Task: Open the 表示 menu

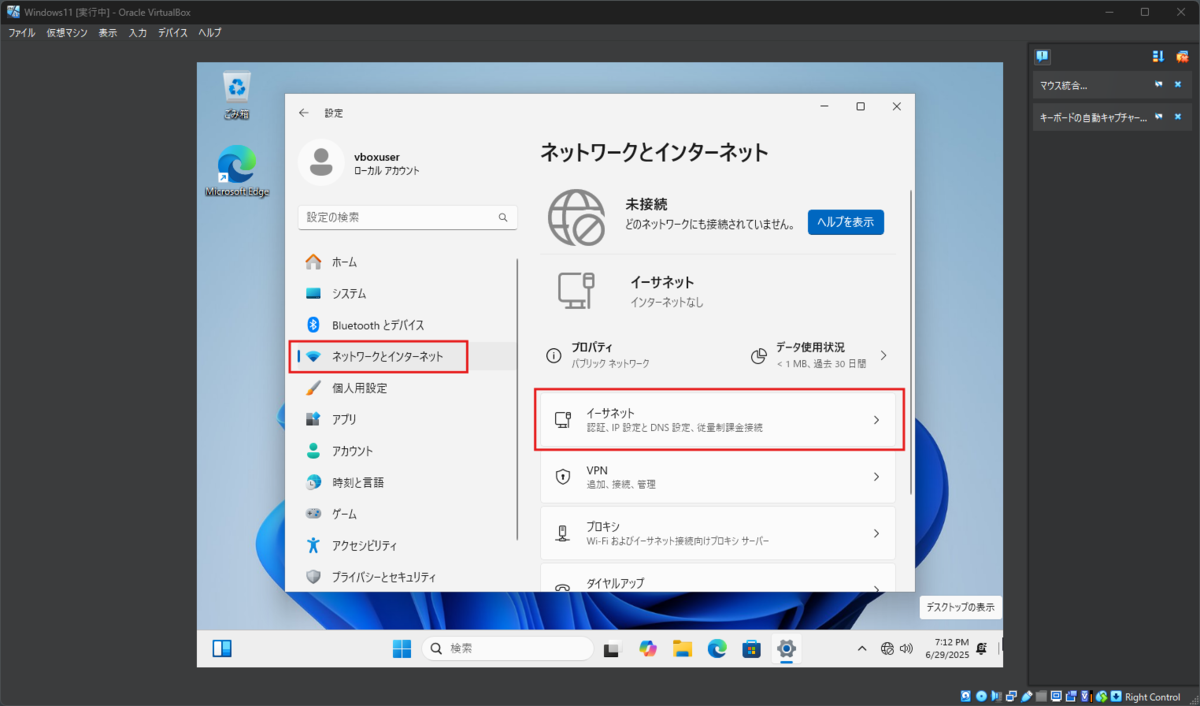Action: coord(108,33)
